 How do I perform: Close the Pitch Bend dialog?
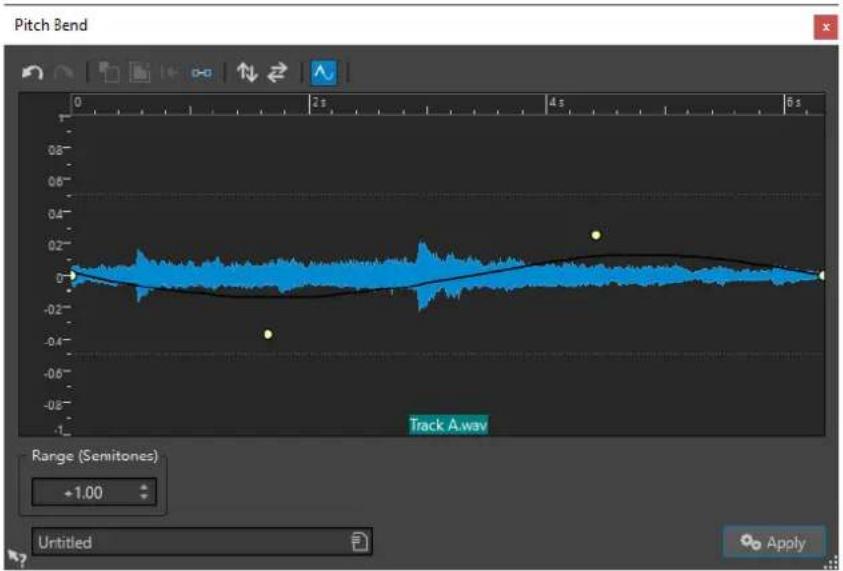point(825,27)
